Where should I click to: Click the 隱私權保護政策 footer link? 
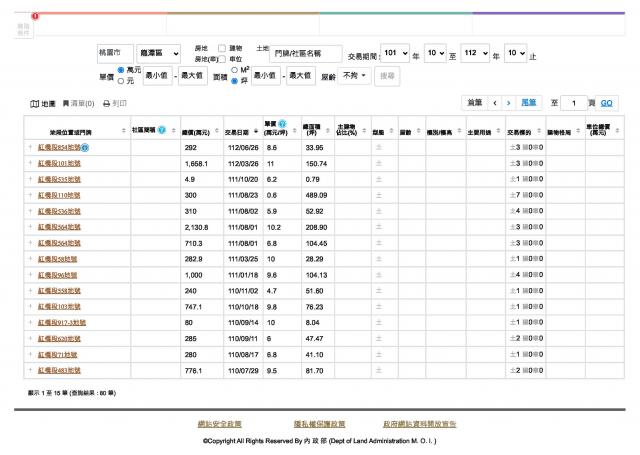point(319,424)
